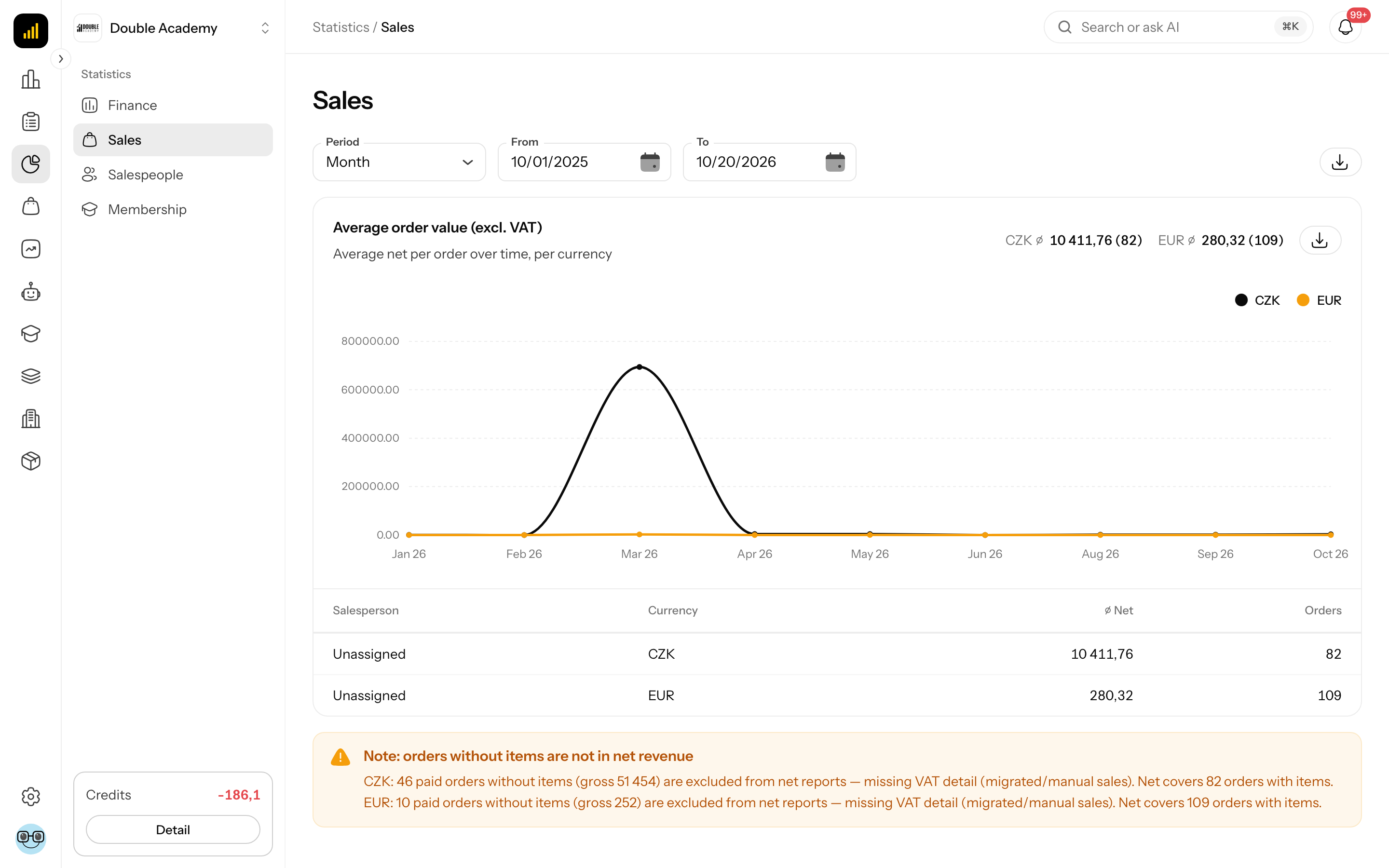The image size is (1389, 868).
Task: Click the Credits Detail button
Action: pyautogui.click(x=173, y=829)
